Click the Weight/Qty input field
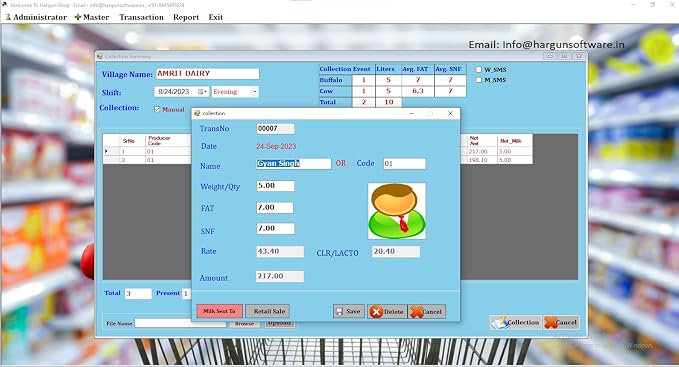 275,186
